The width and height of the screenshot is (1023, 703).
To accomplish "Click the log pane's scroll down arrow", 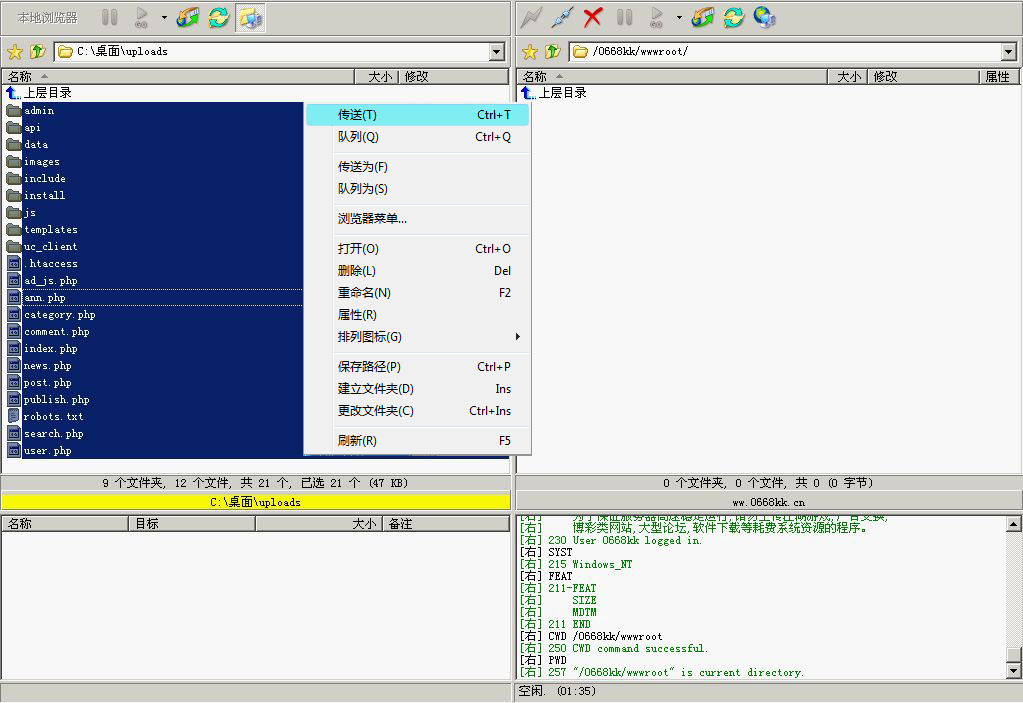I will point(1013,670).
